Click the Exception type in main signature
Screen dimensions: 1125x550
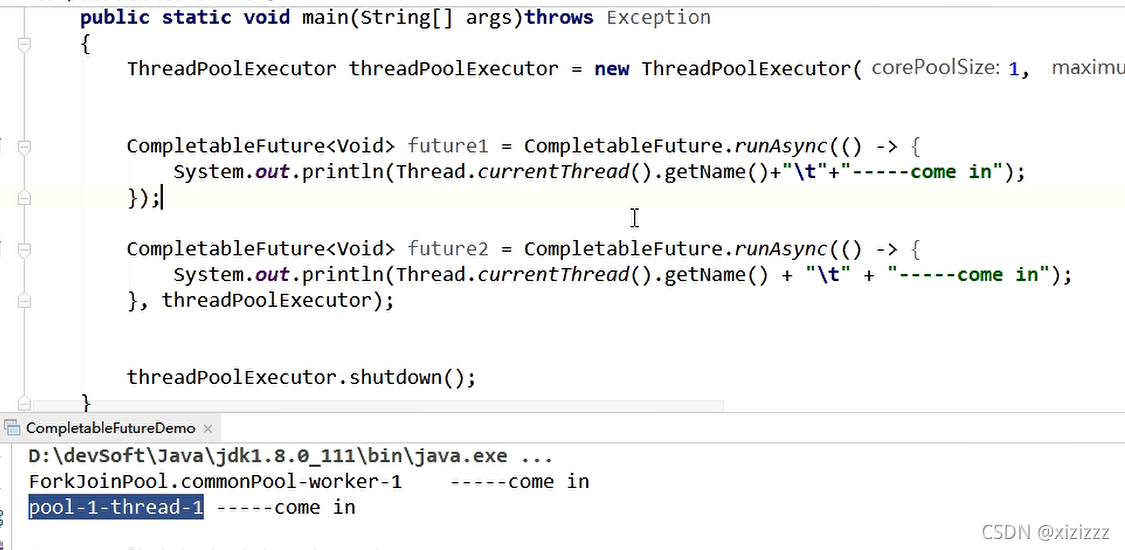pos(659,17)
